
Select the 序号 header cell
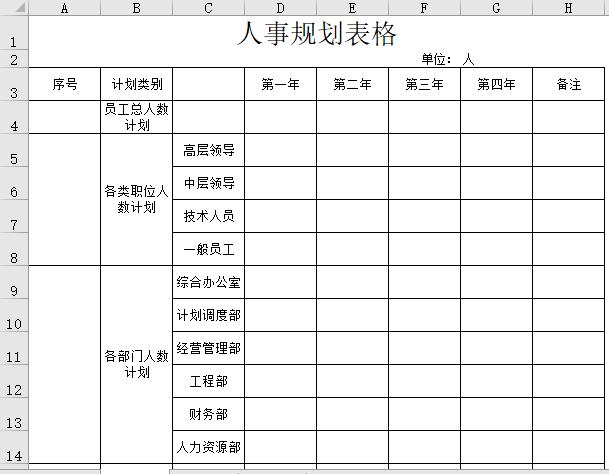(65, 85)
